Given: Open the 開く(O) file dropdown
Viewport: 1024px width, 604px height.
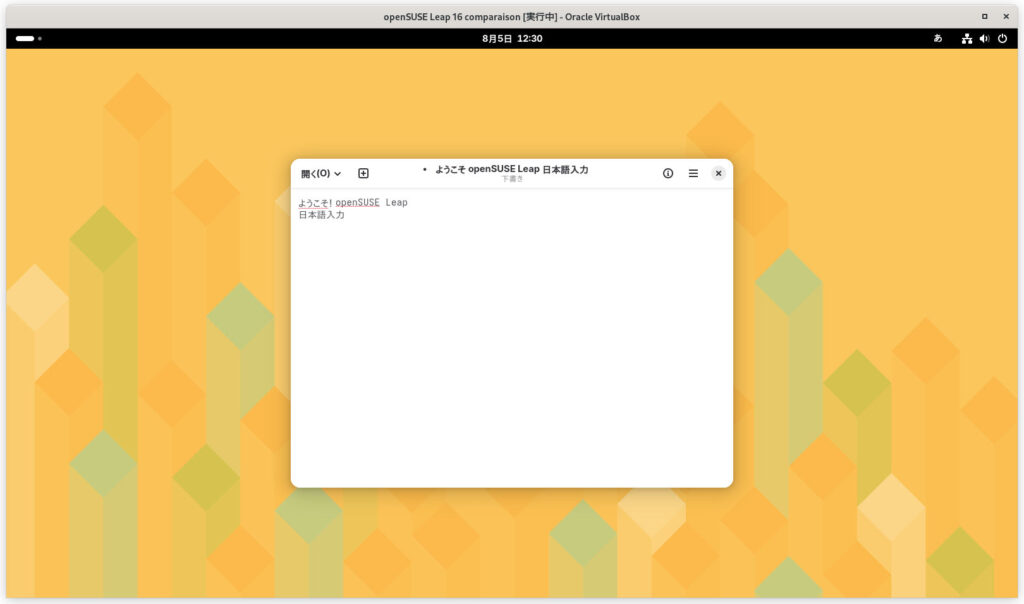Looking at the screenshot, I should (x=321, y=174).
